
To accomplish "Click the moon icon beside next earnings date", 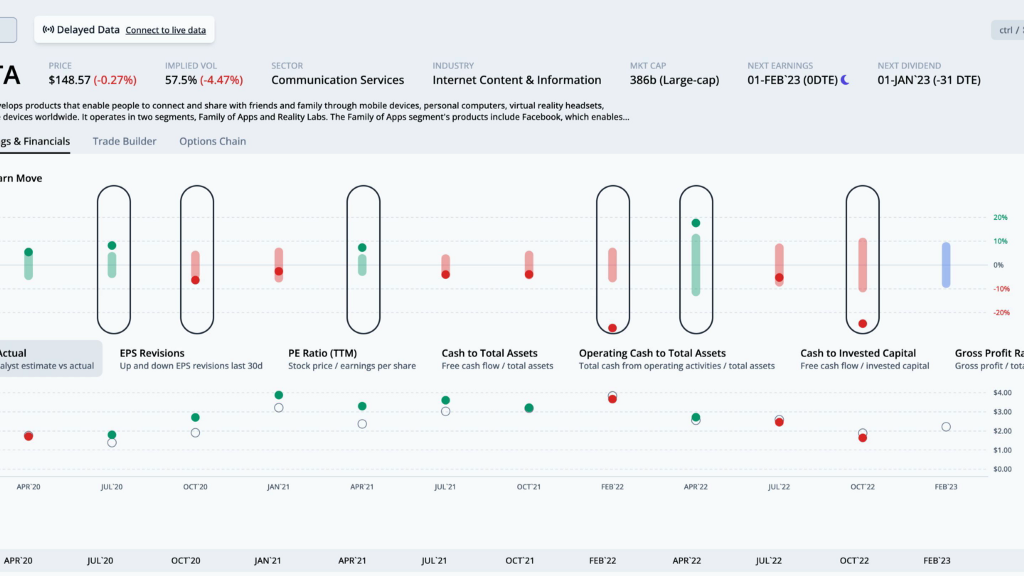I will point(845,80).
